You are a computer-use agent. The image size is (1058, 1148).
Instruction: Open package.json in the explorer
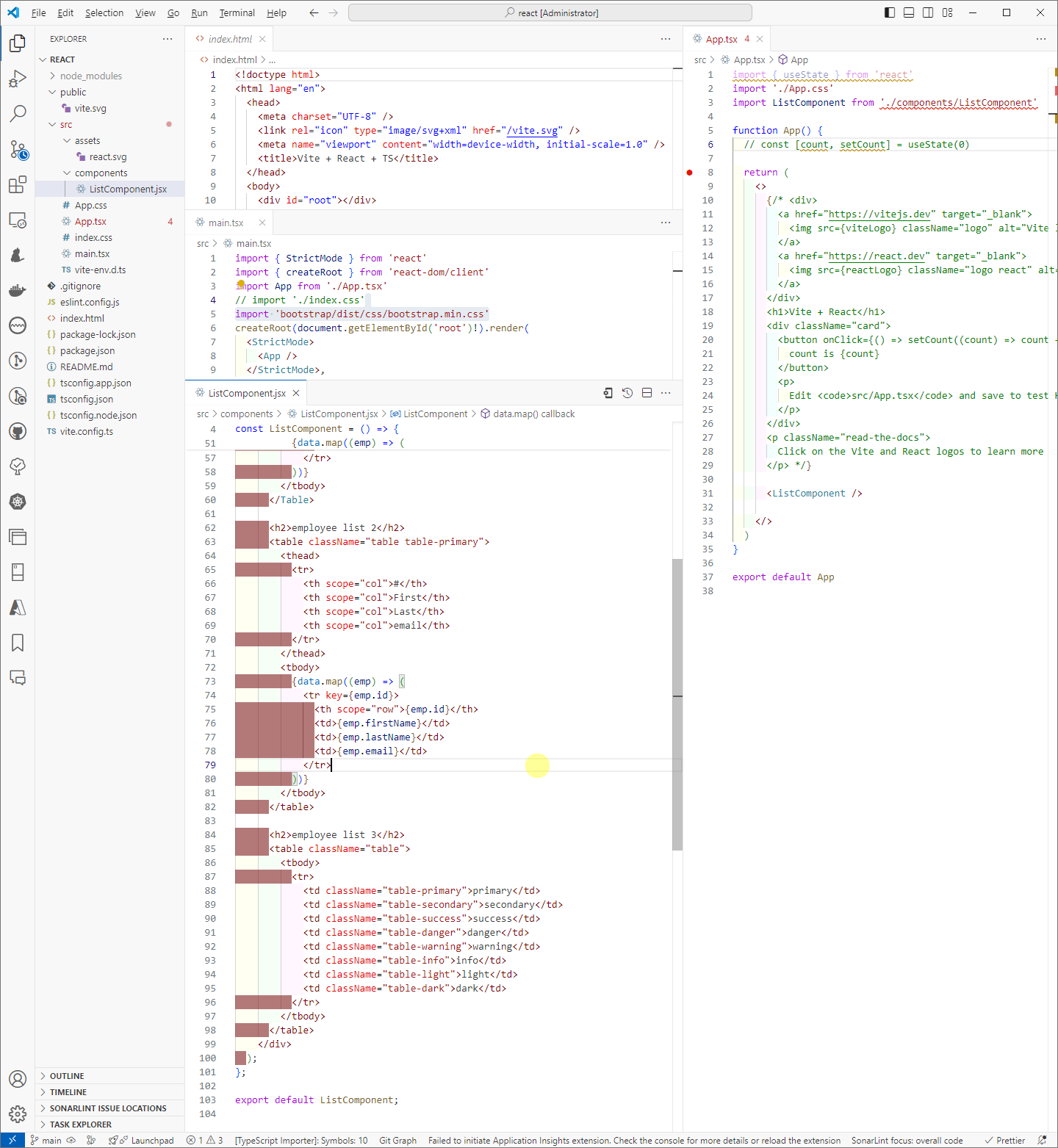coord(87,350)
